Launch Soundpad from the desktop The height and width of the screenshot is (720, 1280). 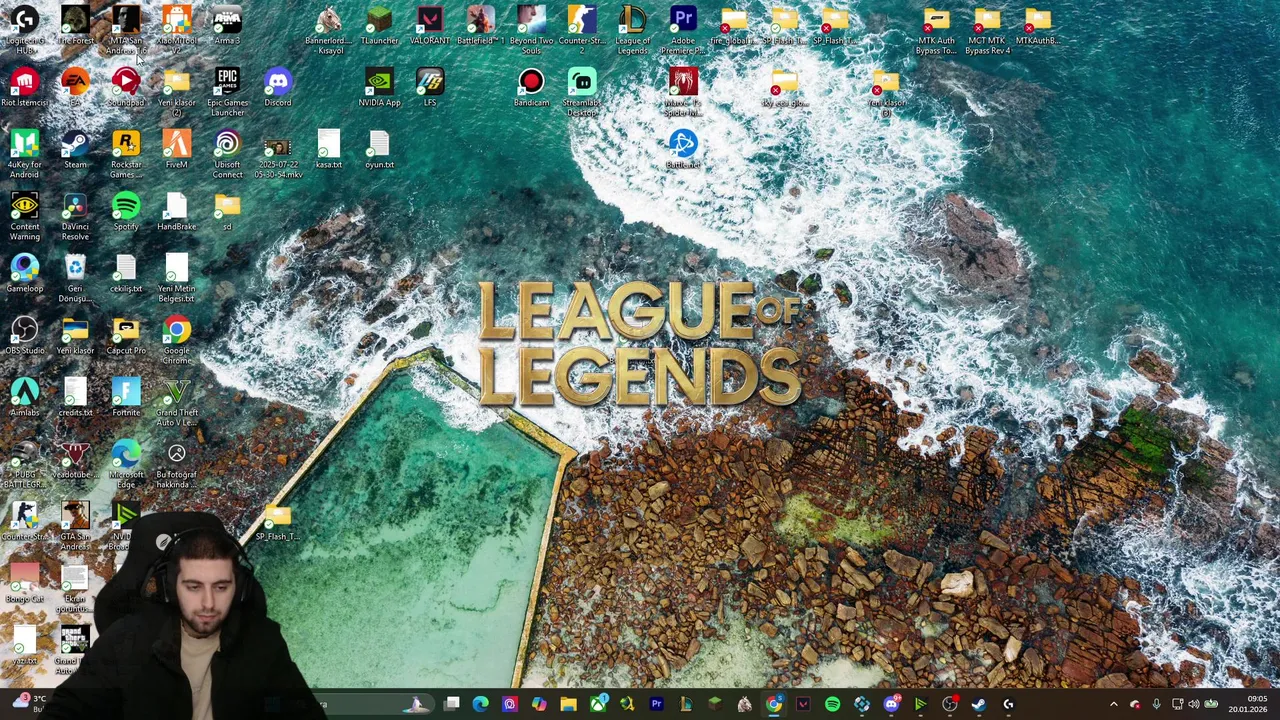[x=126, y=88]
